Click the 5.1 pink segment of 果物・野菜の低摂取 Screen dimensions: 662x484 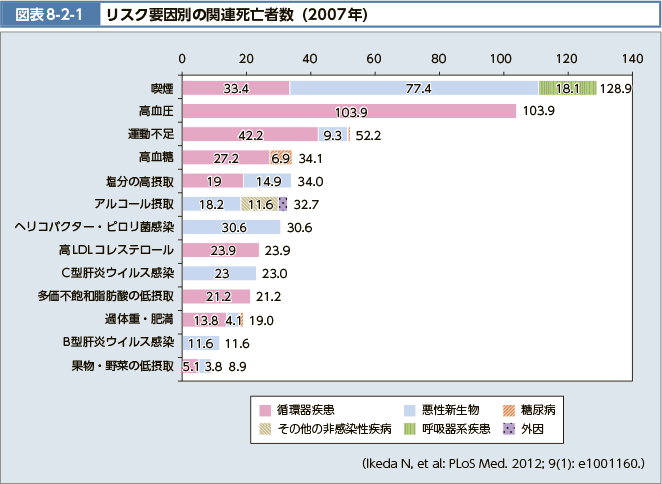click(x=189, y=366)
